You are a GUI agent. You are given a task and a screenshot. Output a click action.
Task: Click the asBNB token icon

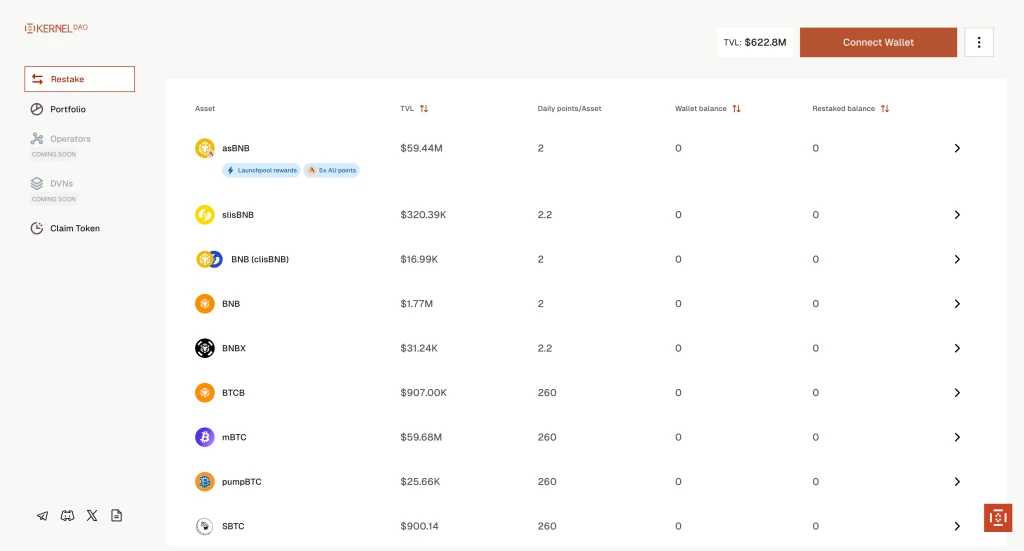(x=205, y=148)
